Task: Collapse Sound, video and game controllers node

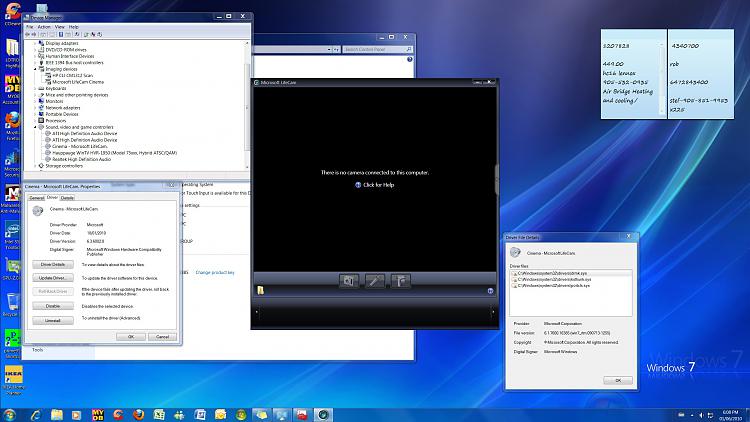Action: coord(35,127)
